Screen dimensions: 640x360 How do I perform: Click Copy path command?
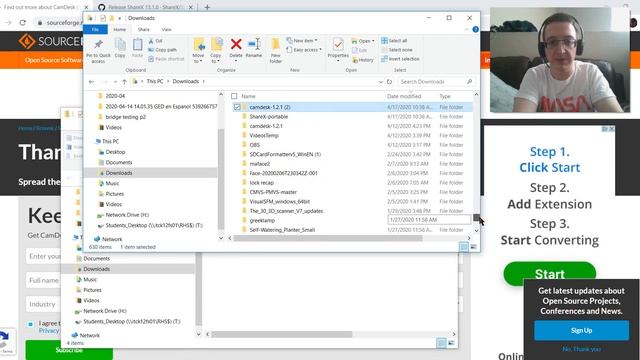coord(162,50)
